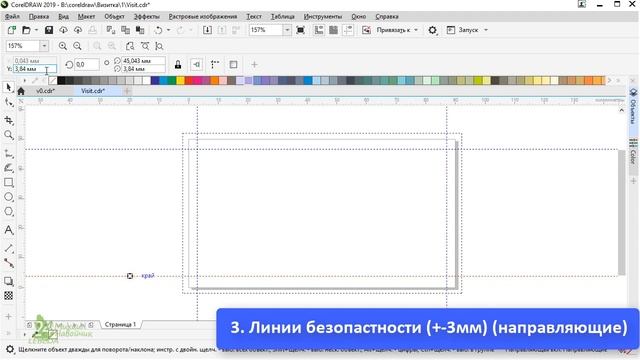Open the undo history dropdown arrow
This screenshot has height=360, width=640.
click(168, 30)
